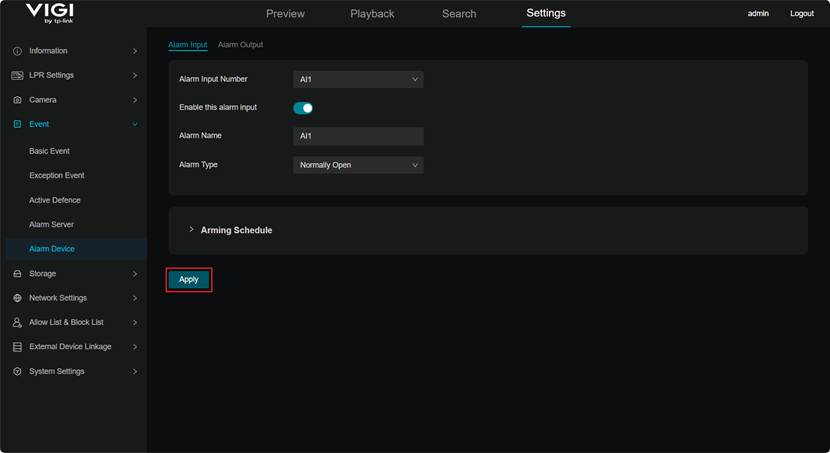
Task: Expand the Allow List & Block List chevron
Action: (x=135, y=322)
